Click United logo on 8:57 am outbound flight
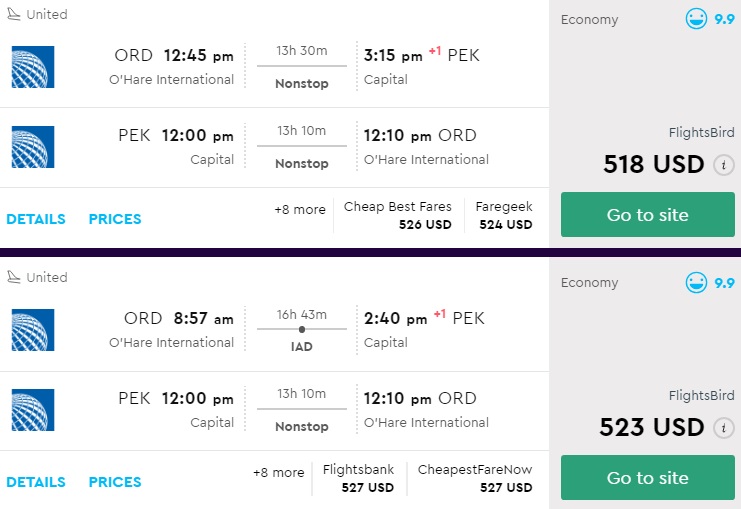This screenshot has height=509, width=741. pos(33,330)
